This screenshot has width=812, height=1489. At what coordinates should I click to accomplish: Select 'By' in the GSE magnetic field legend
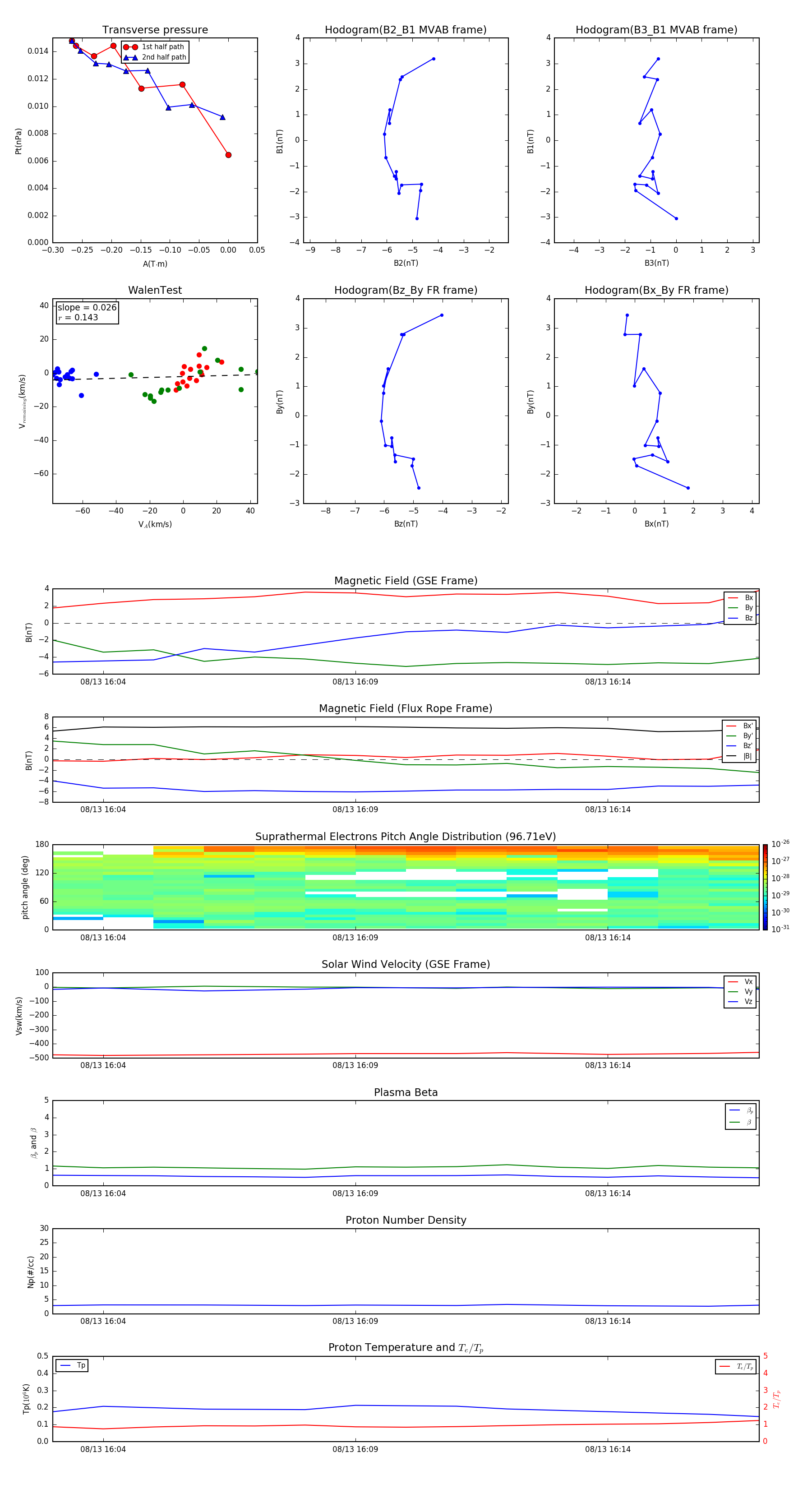(740, 607)
